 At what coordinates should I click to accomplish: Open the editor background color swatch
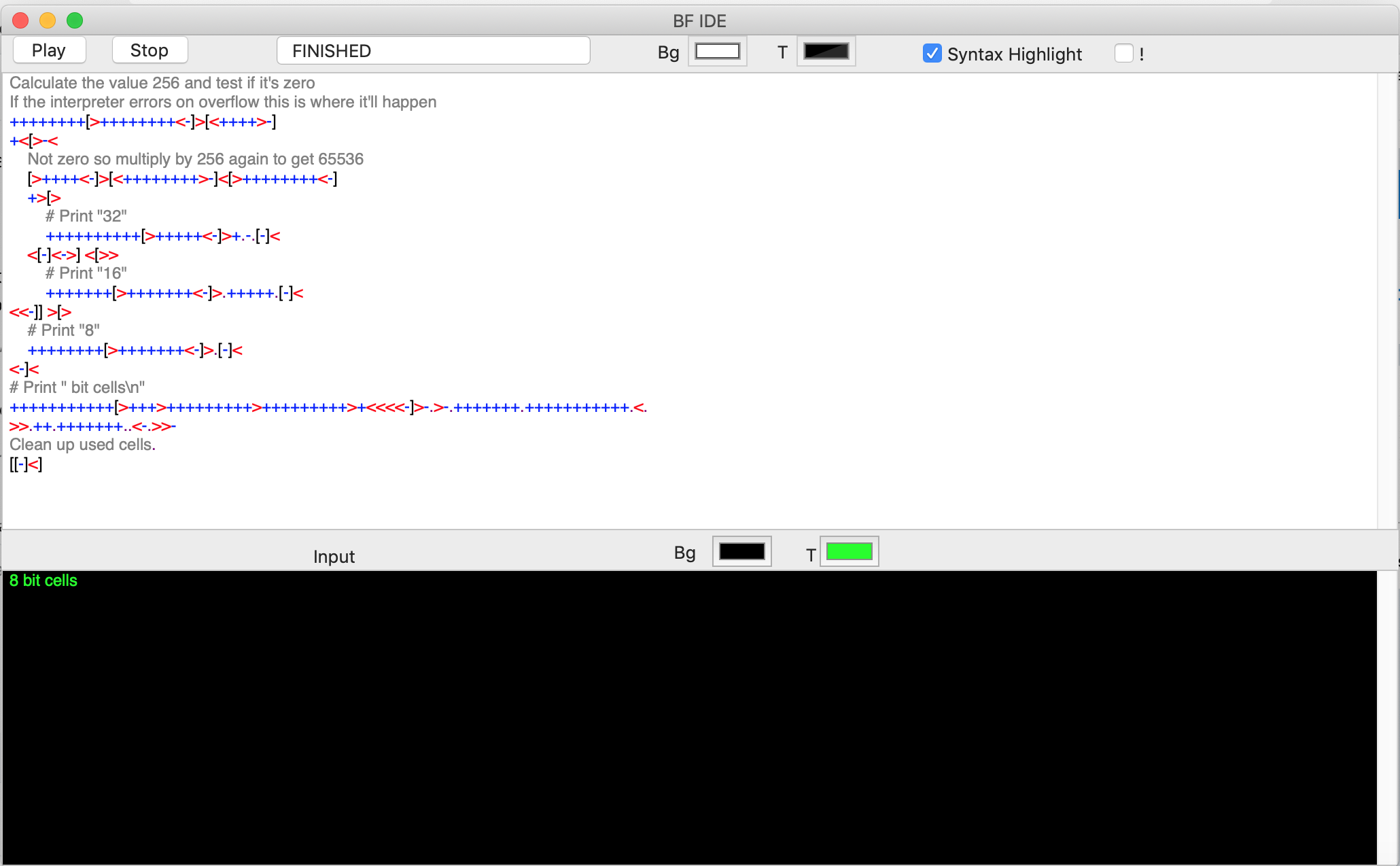point(718,51)
